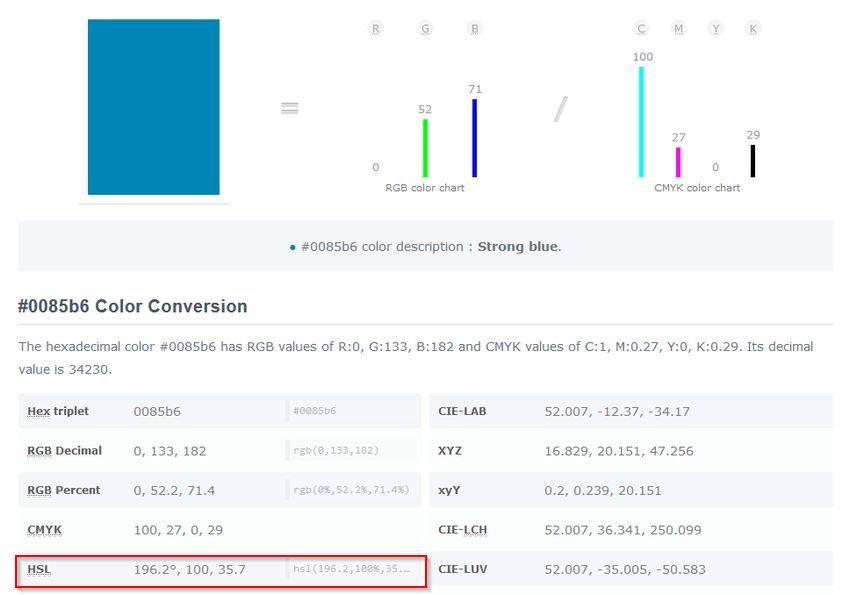Click the CIE-LCH label
The image size is (850, 595).
pos(462,530)
